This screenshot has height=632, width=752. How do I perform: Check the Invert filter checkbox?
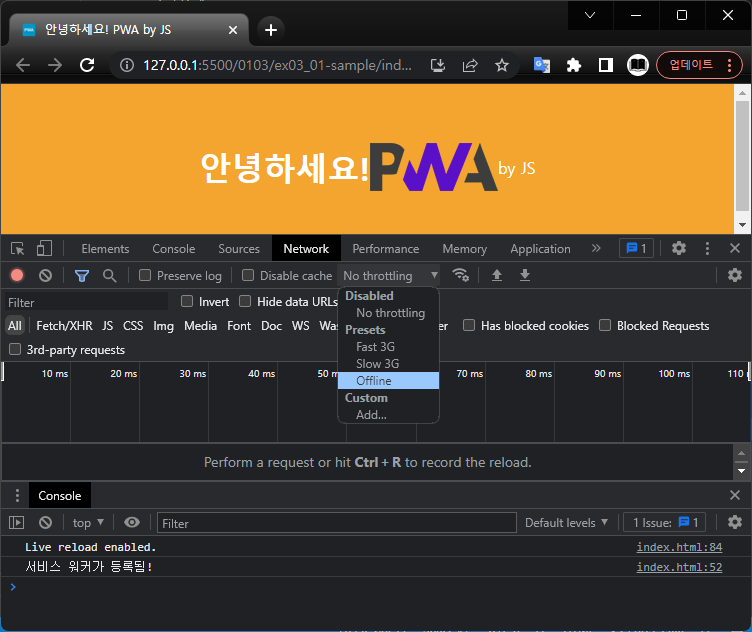(187, 301)
